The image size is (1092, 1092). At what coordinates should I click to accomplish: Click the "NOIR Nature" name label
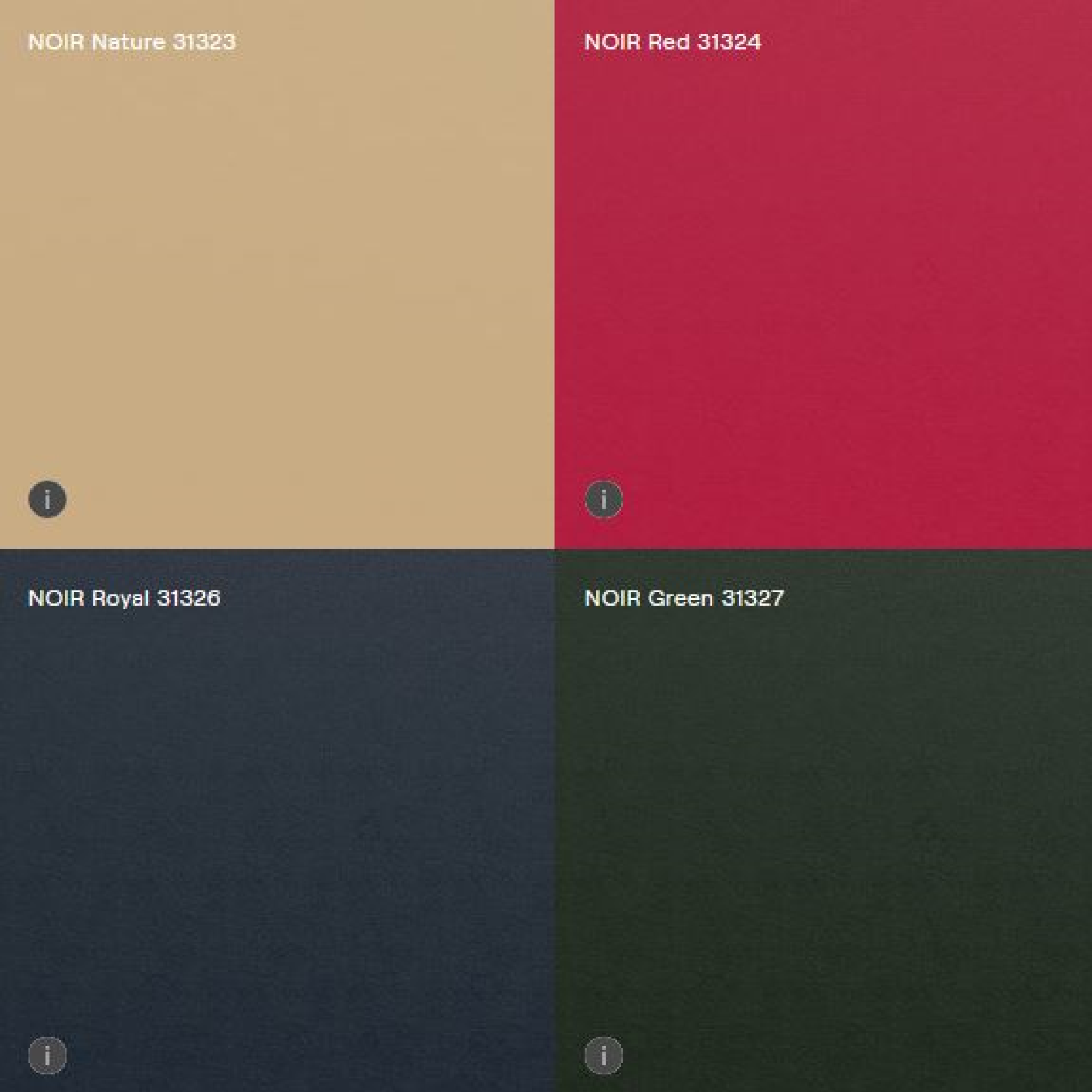coord(97,42)
